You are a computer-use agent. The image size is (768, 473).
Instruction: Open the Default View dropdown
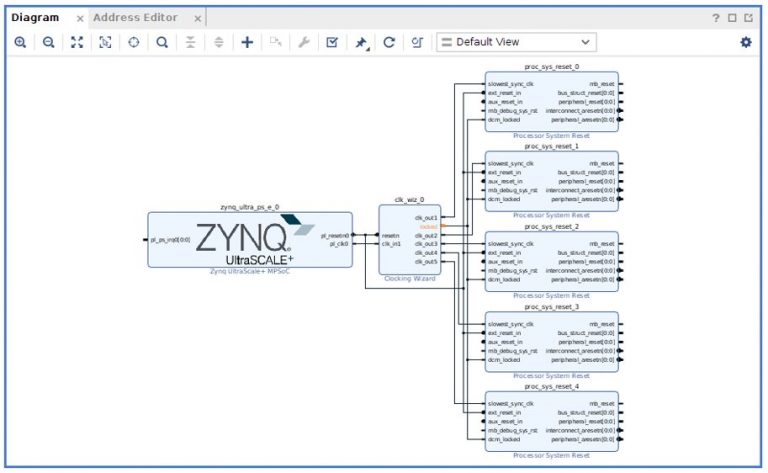(516, 42)
